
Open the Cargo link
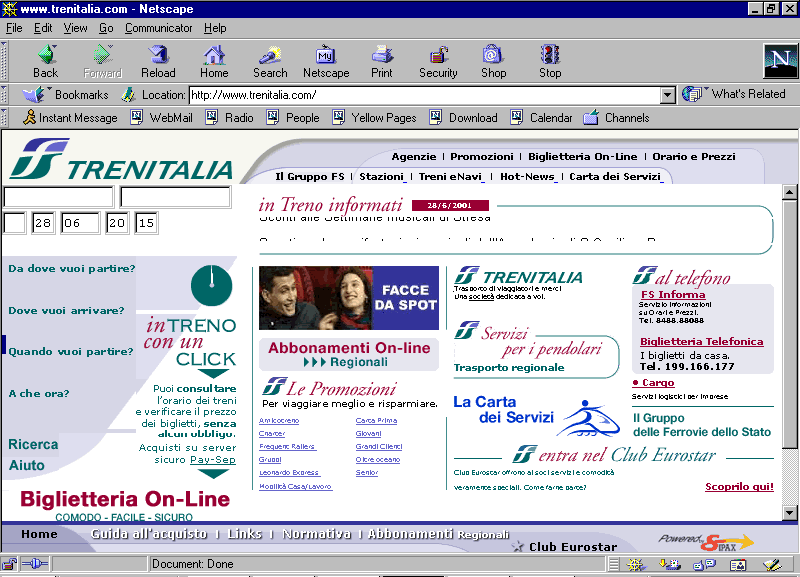tap(658, 383)
